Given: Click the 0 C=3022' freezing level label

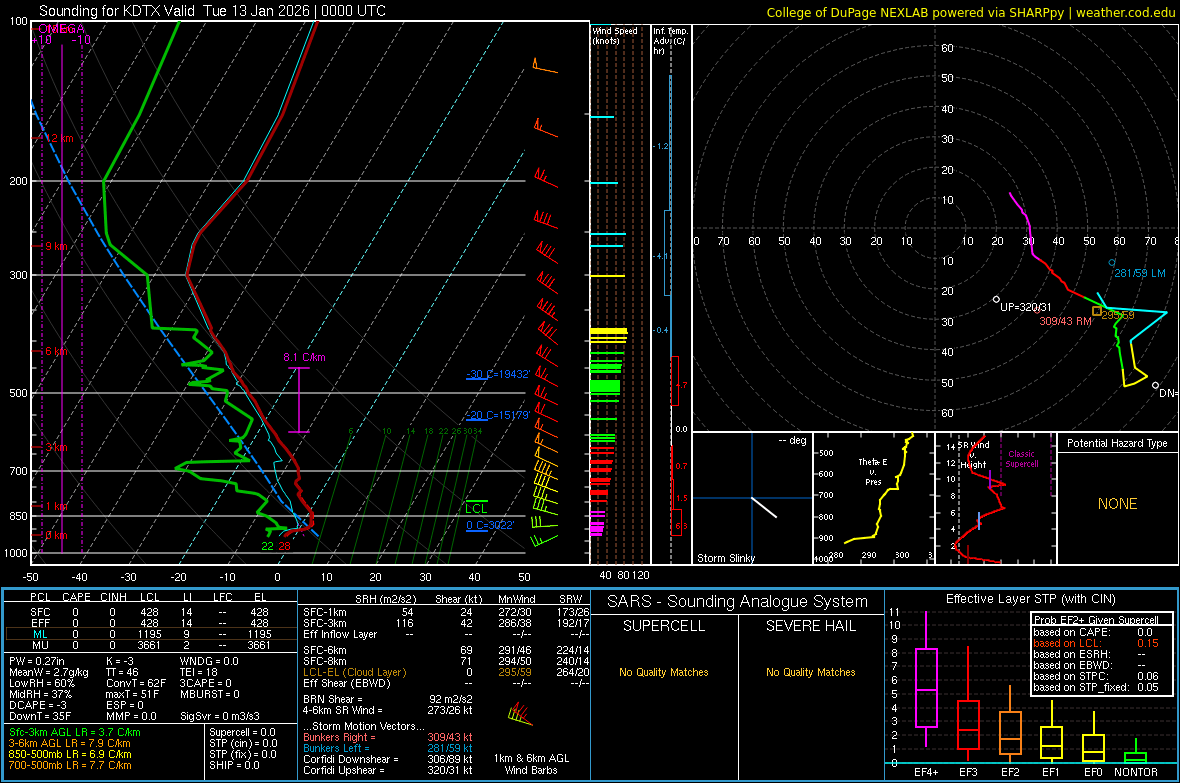Looking at the screenshot, I should pos(490,525).
